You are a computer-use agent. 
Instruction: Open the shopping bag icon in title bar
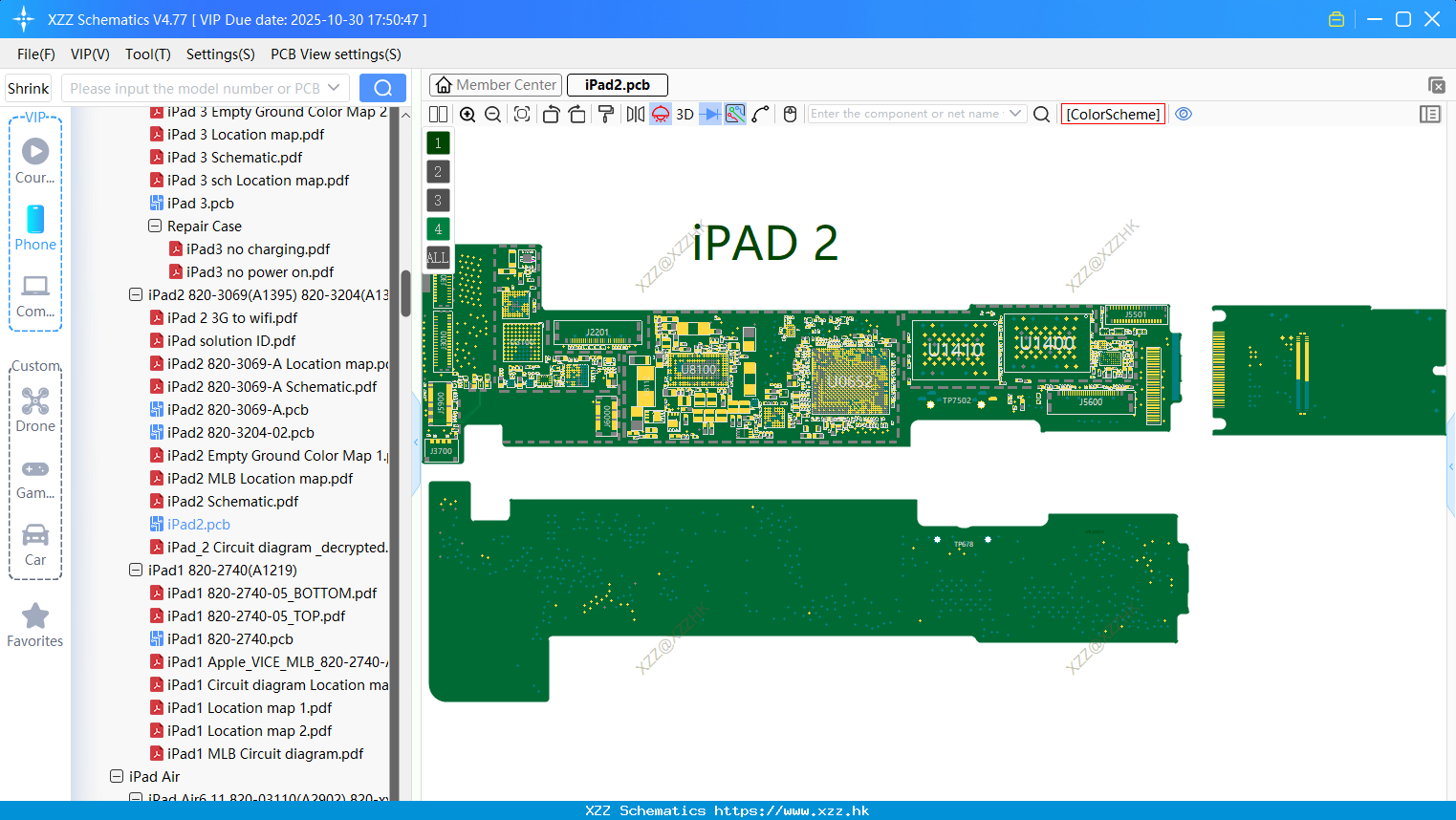[x=1336, y=19]
